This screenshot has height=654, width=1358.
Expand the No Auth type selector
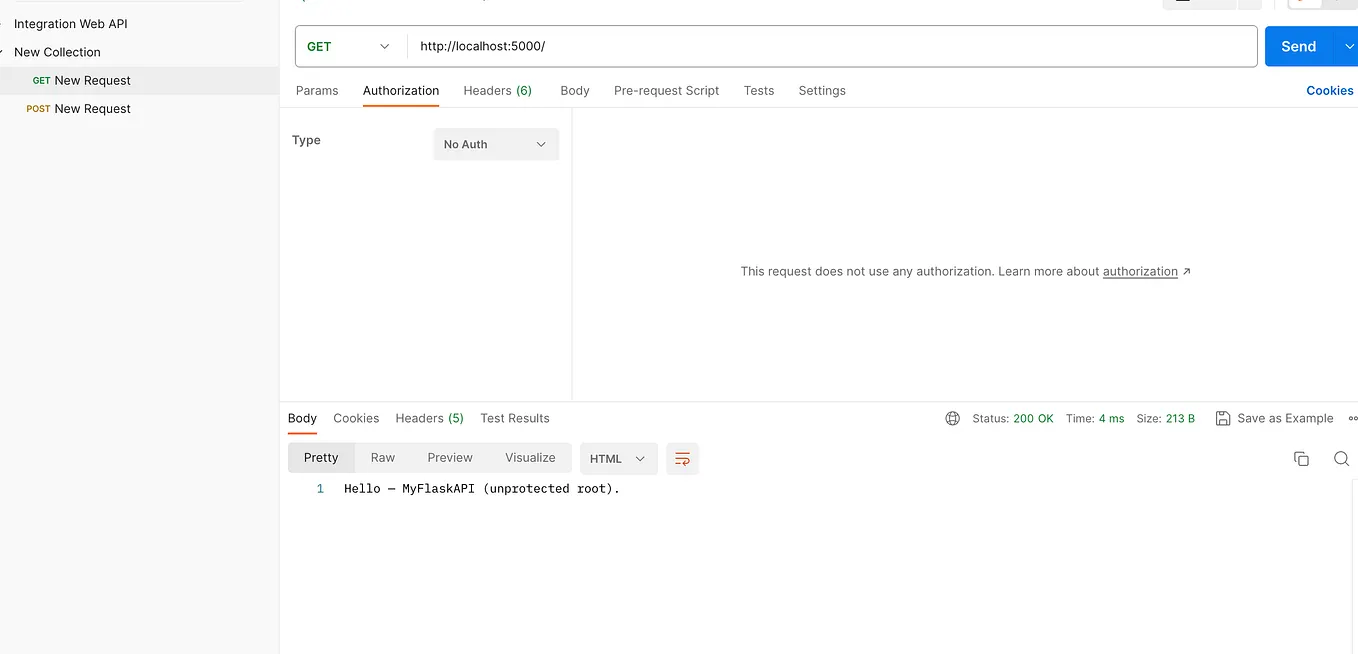(x=495, y=143)
